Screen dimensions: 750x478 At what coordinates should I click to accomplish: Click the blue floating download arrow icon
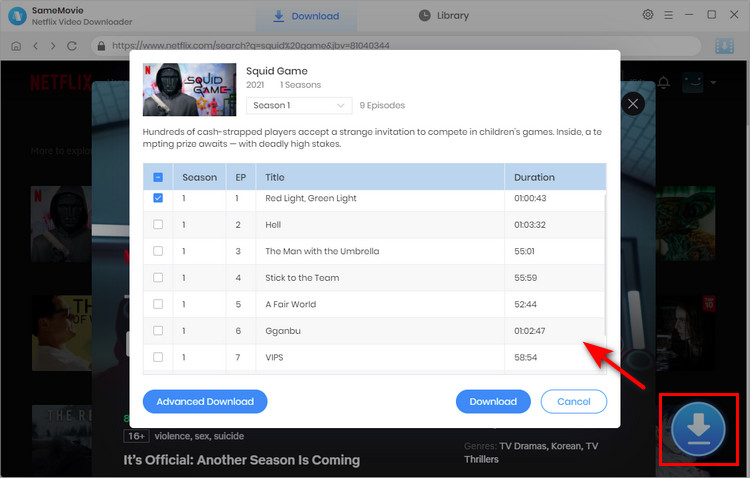(x=698, y=430)
